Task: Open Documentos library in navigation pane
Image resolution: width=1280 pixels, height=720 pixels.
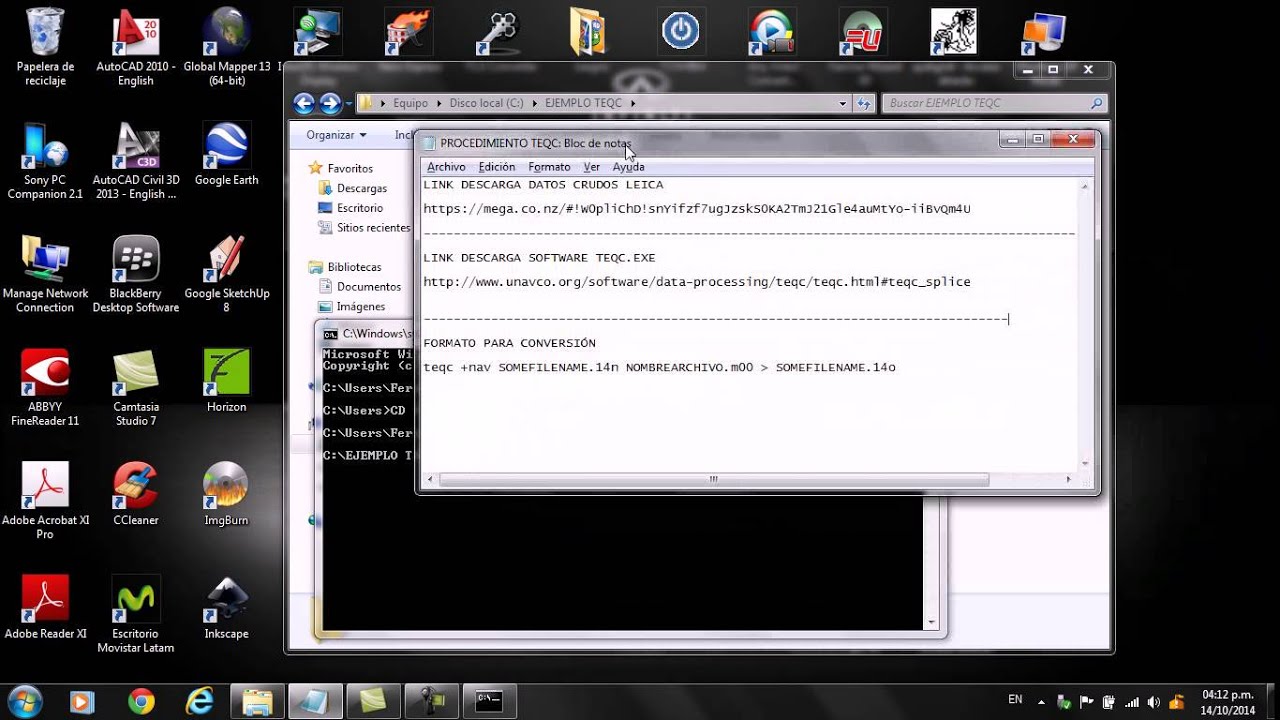Action: 368,287
